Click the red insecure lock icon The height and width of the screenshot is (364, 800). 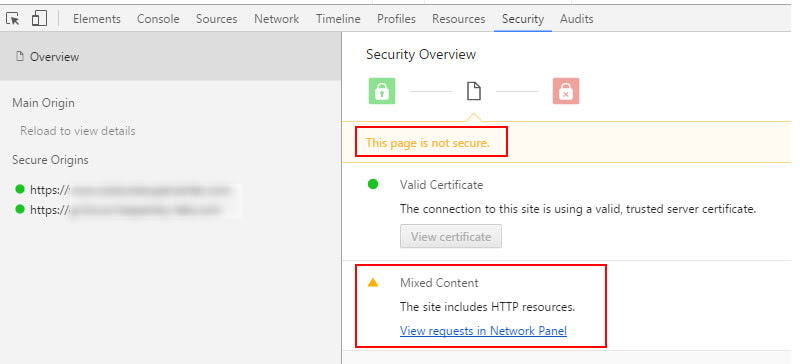tap(565, 91)
